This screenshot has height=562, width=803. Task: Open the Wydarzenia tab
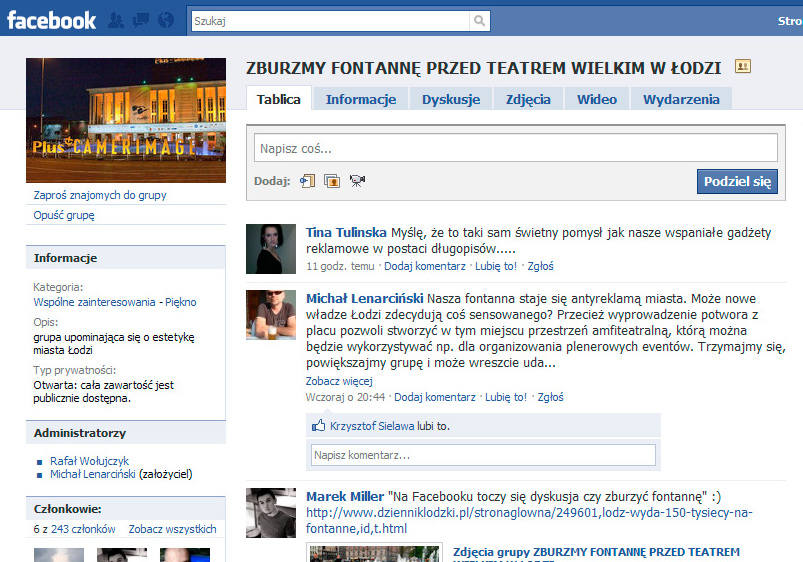click(x=681, y=99)
